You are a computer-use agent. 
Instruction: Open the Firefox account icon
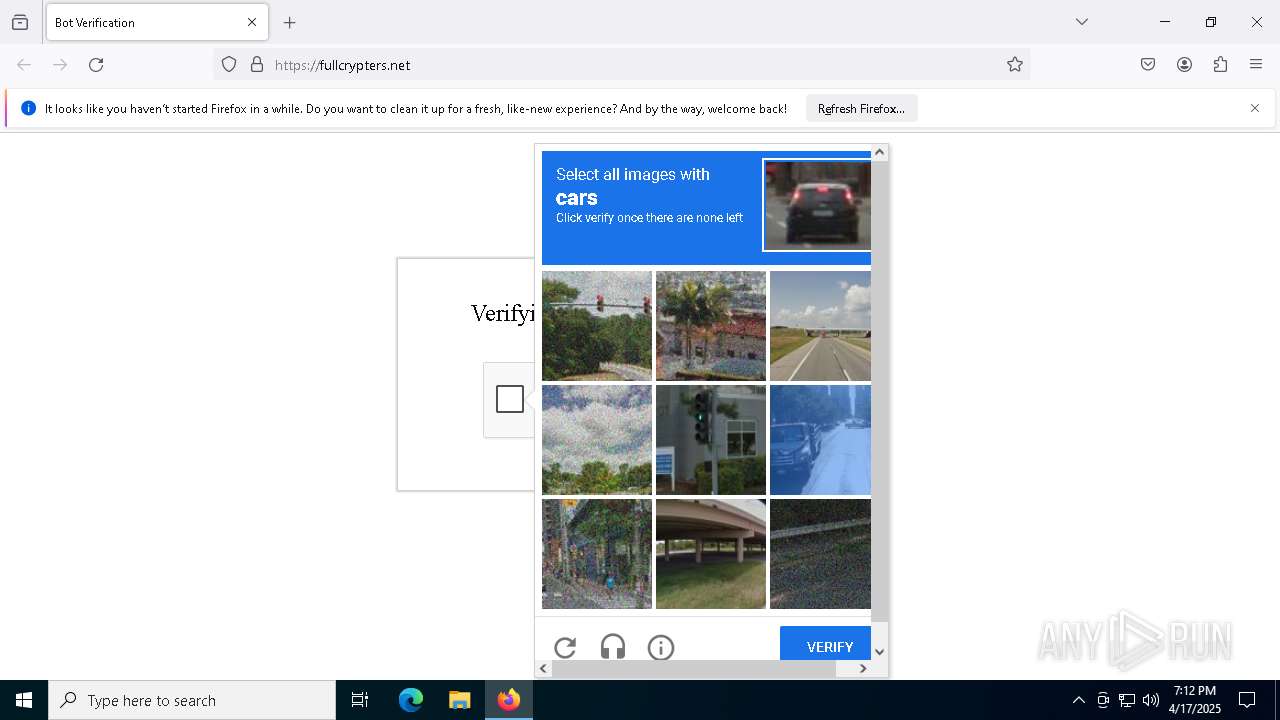1184,65
